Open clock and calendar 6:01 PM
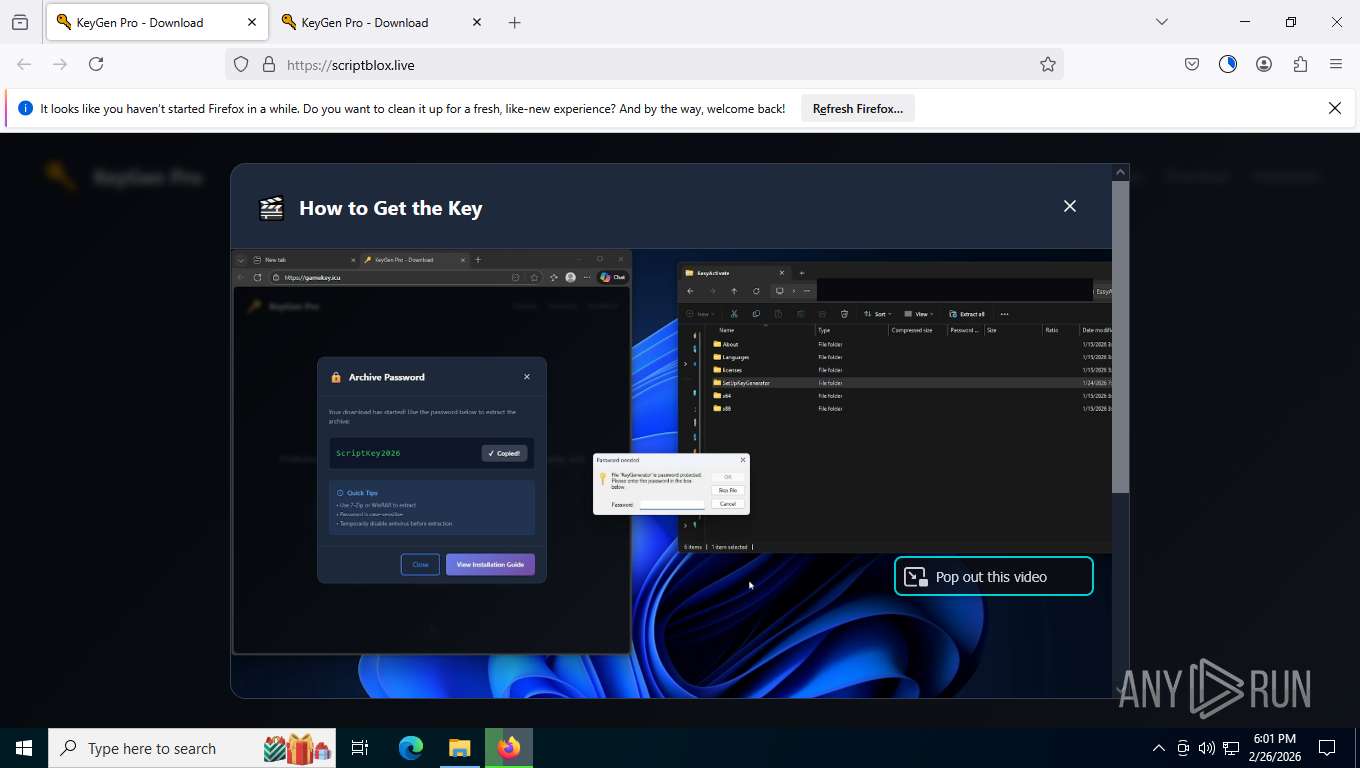 pyautogui.click(x=1274, y=748)
